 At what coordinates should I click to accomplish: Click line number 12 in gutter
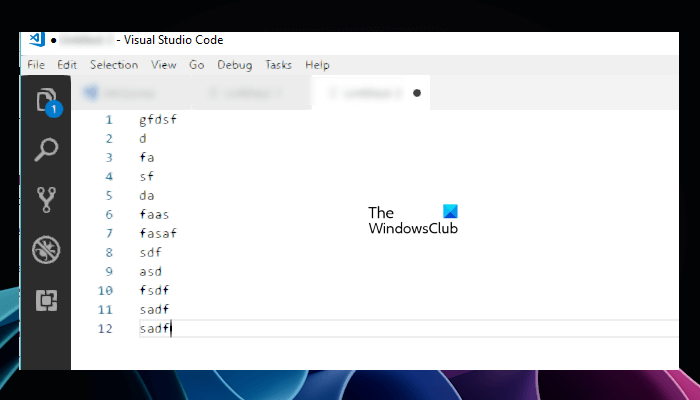coord(105,329)
